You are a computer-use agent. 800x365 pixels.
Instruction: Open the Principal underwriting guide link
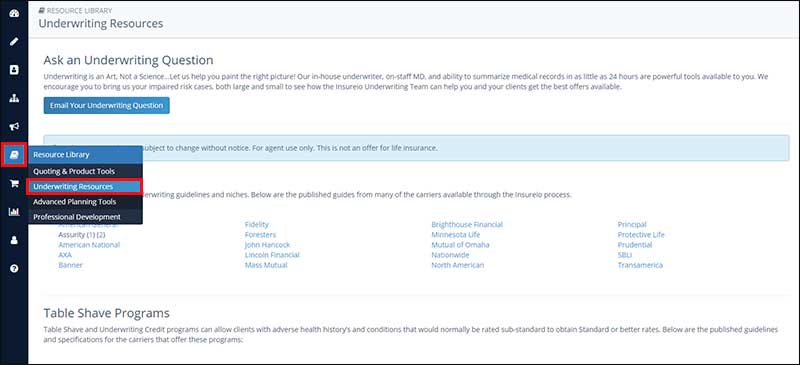pos(632,225)
